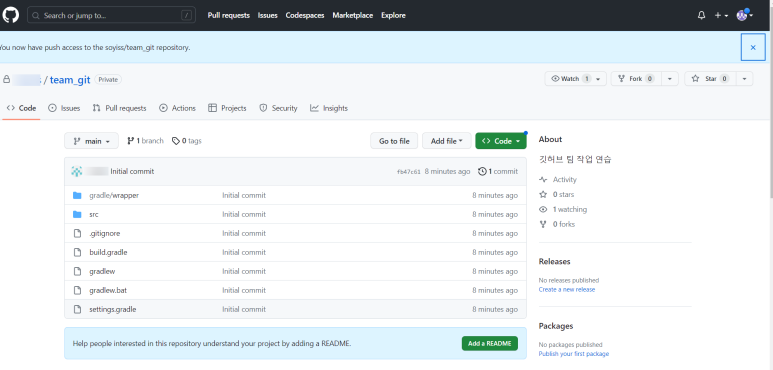The height and width of the screenshot is (370, 773).
Task: Open the settings.gradle file
Action: coord(113,309)
